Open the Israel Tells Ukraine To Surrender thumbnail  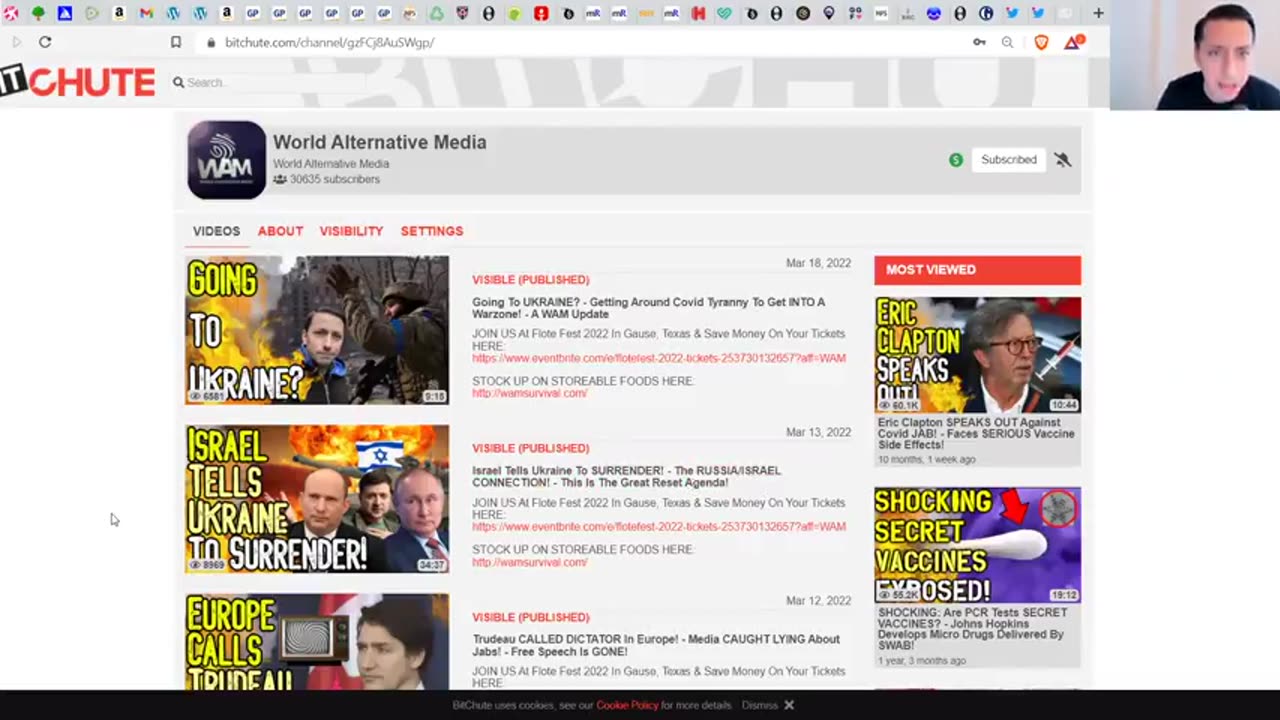317,499
